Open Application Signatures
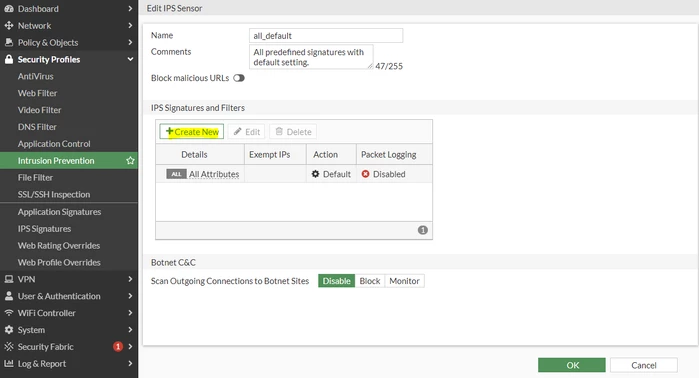 [x=59, y=212]
